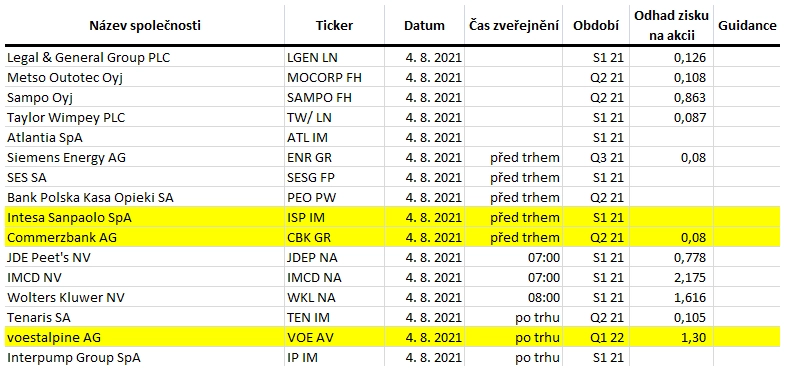The image size is (787, 372).
Task: Select the Guidance column header
Action: 747,26
